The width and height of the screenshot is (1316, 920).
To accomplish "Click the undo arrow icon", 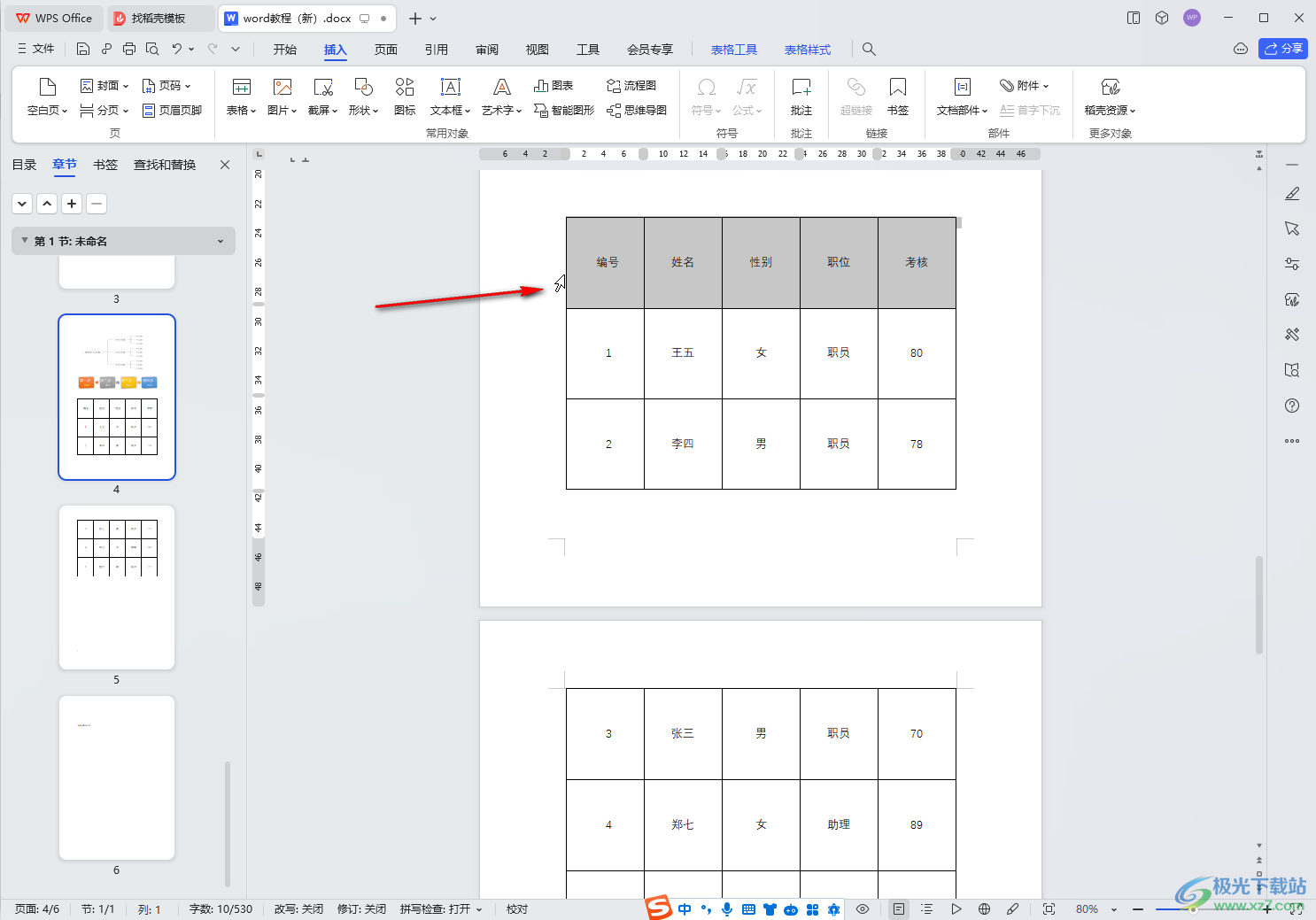I will click(177, 49).
